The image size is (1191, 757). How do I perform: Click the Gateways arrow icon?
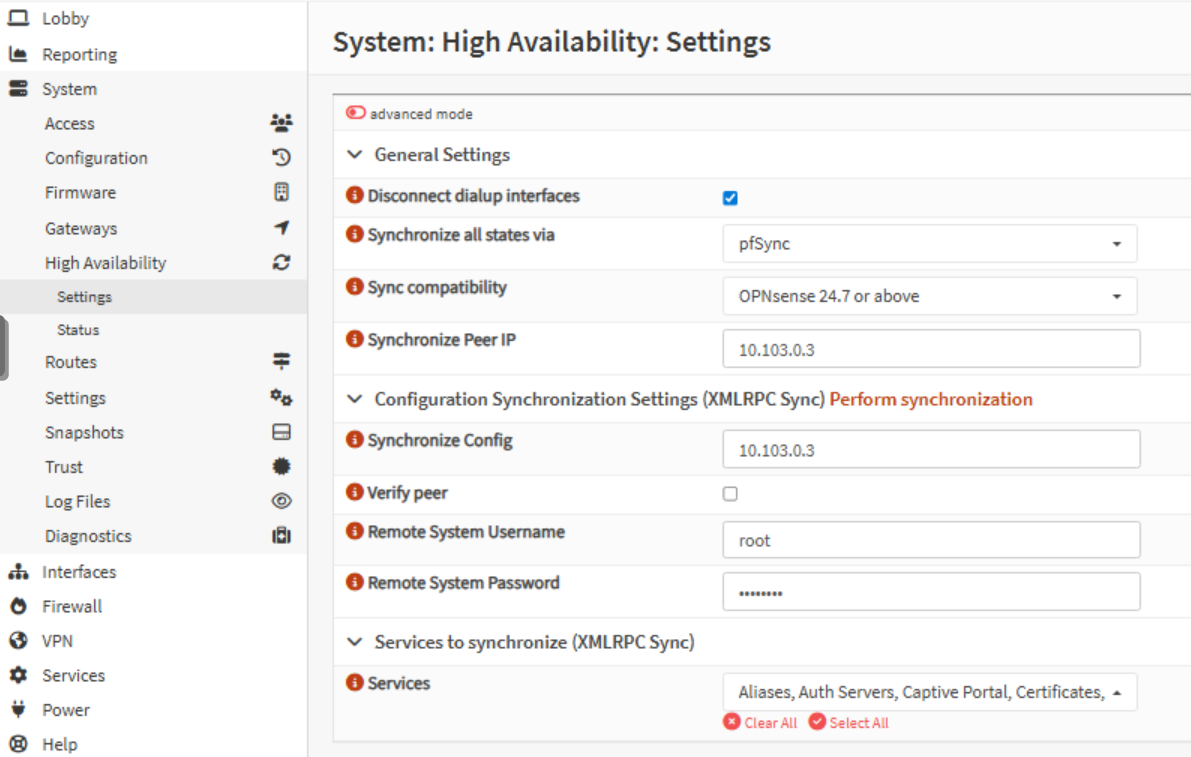(x=281, y=228)
